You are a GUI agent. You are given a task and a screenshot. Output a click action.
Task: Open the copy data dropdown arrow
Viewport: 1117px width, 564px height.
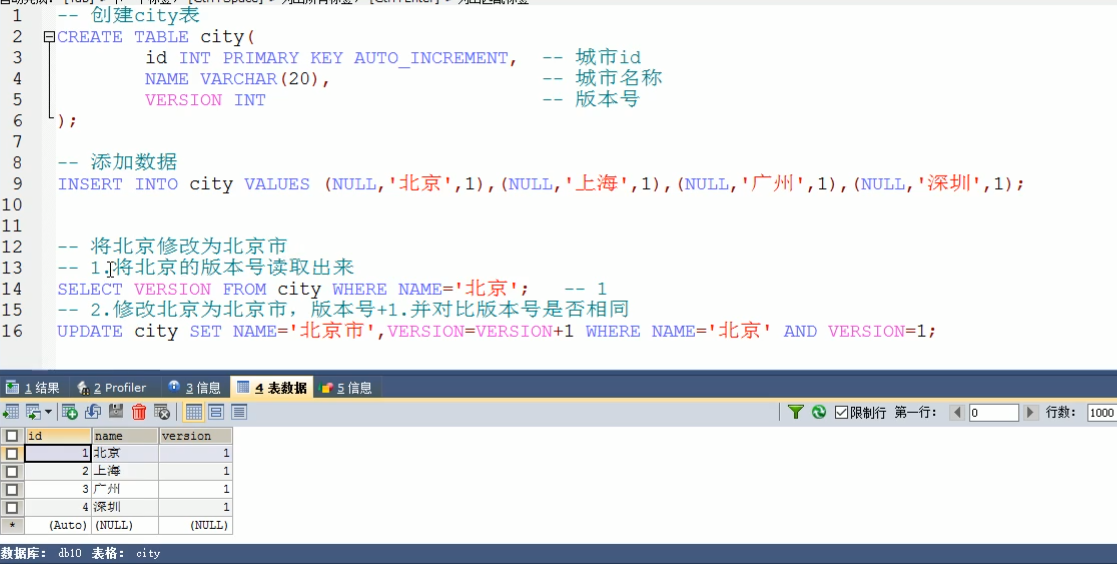click(48, 412)
